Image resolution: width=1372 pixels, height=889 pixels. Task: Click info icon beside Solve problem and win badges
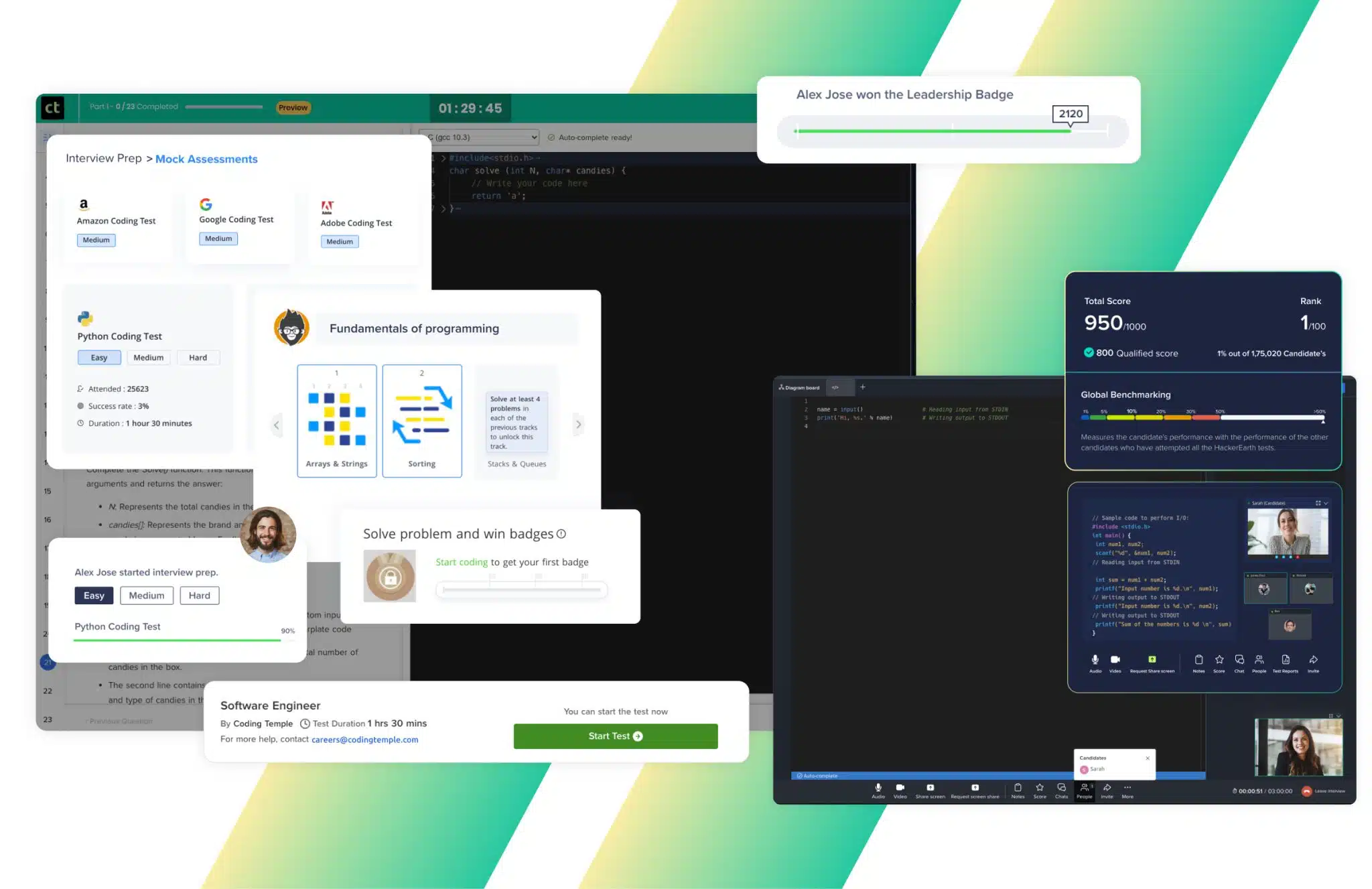click(561, 534)
